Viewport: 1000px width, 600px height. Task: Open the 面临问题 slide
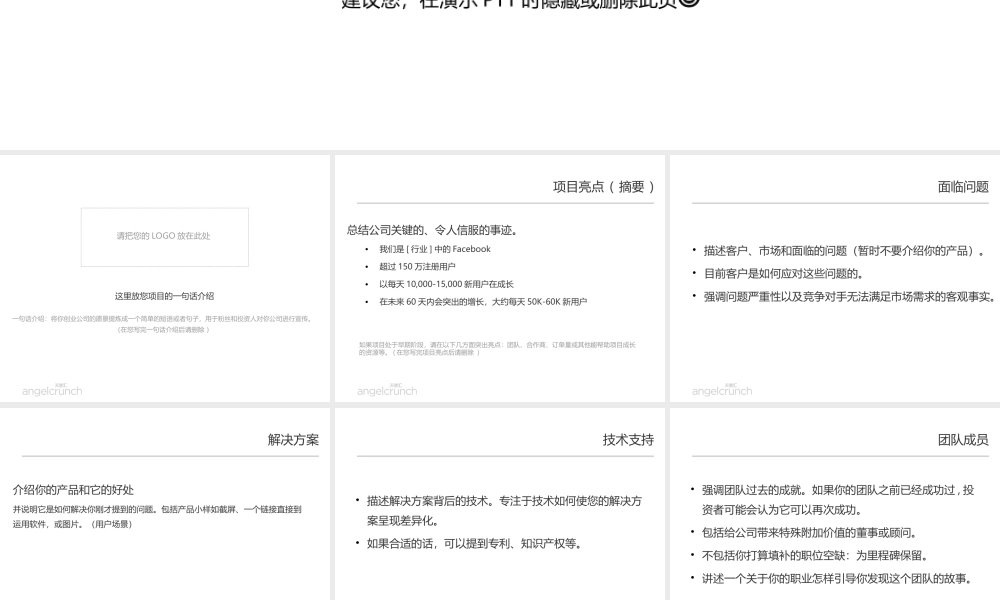coord(835,280)
